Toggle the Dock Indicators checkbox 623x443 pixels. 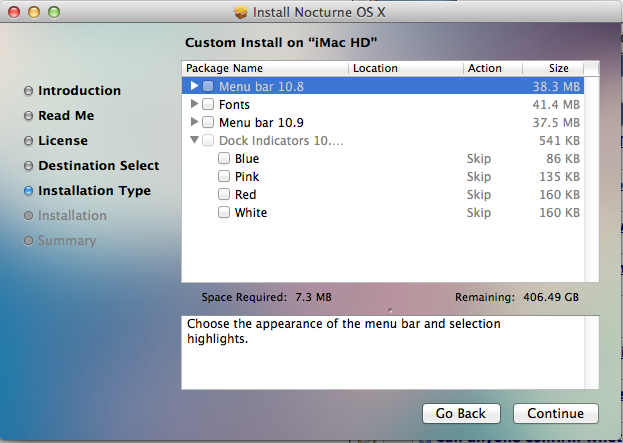[208, 140]
